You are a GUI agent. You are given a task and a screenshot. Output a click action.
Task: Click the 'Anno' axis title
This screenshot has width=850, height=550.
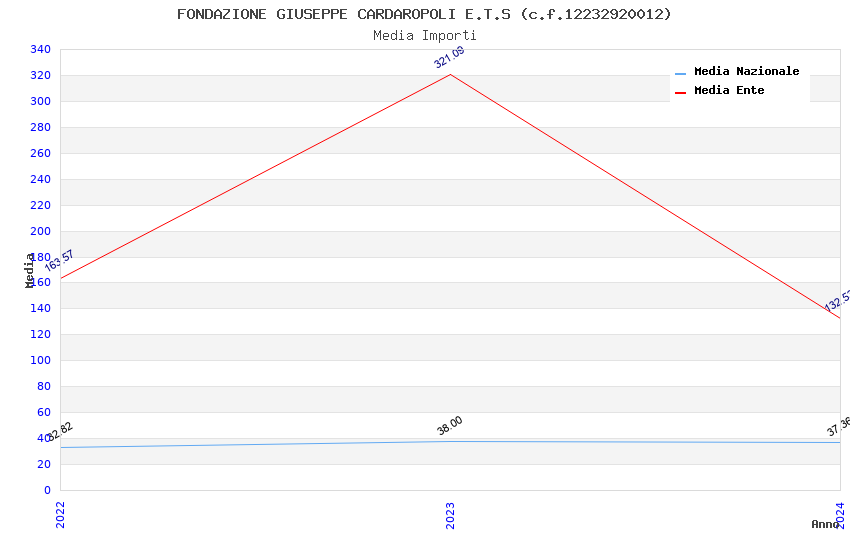point(825,524)
